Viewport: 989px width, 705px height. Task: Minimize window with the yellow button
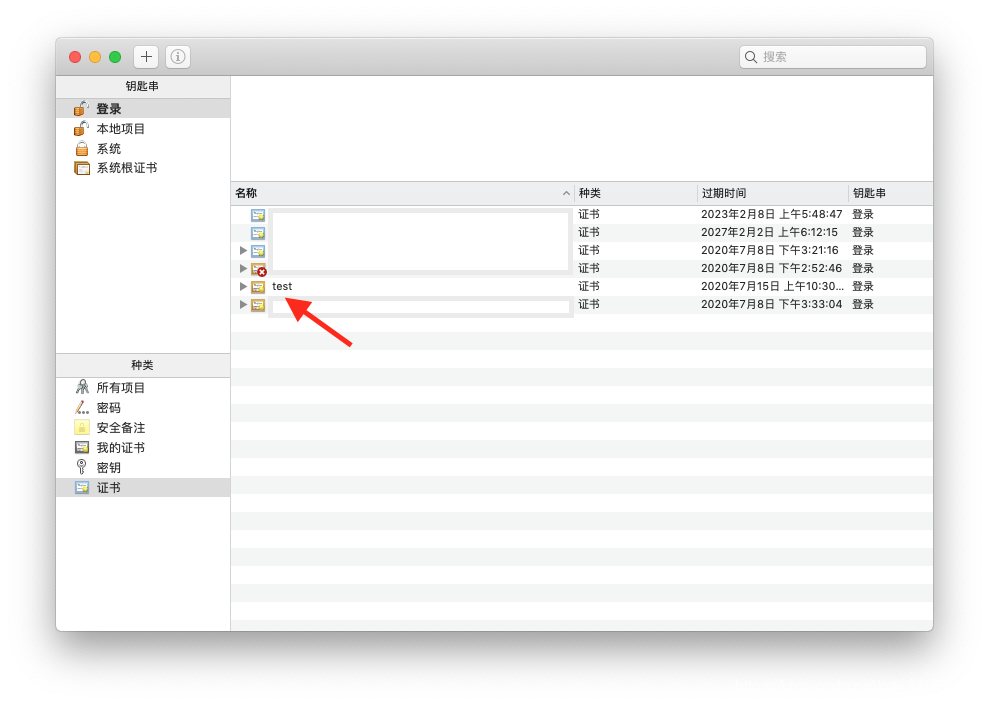[95, 57]
